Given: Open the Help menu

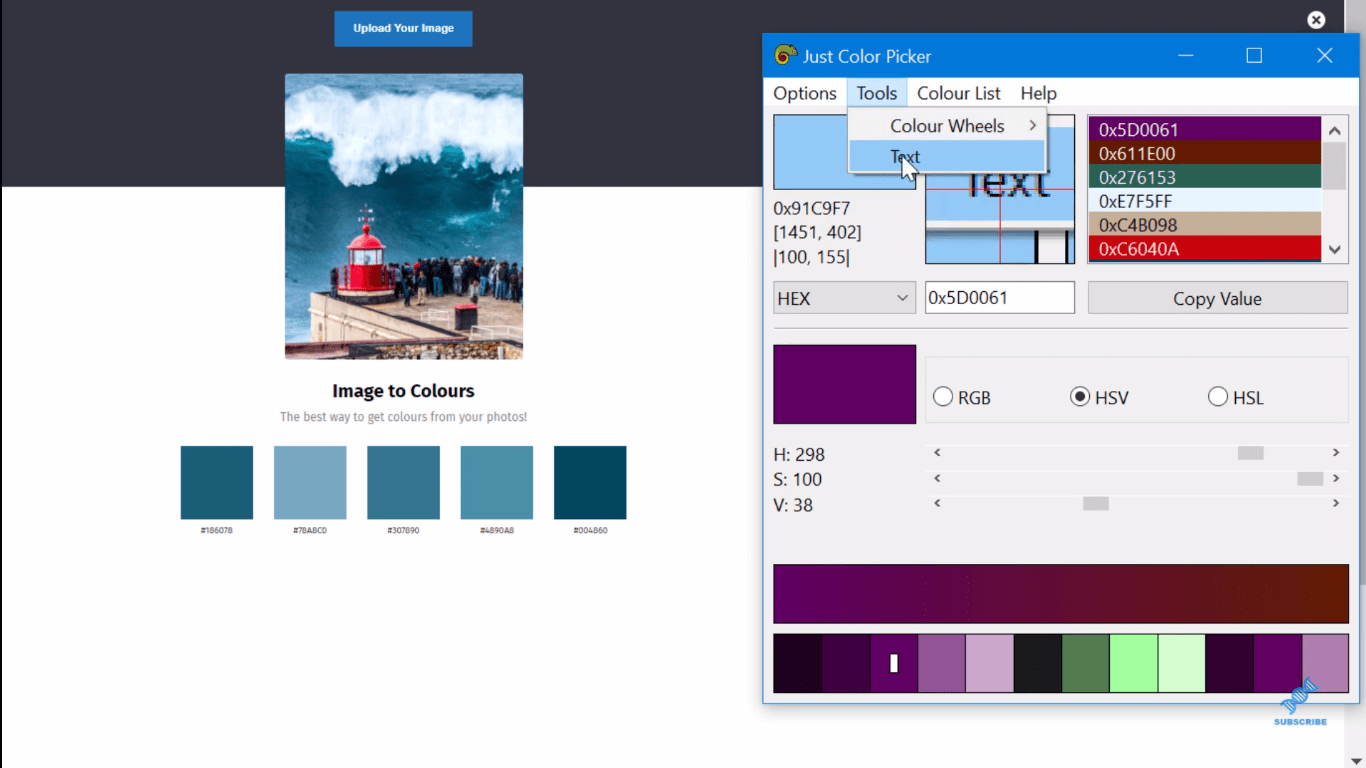Looking at the screenshot, I should tap(1039, 93).
